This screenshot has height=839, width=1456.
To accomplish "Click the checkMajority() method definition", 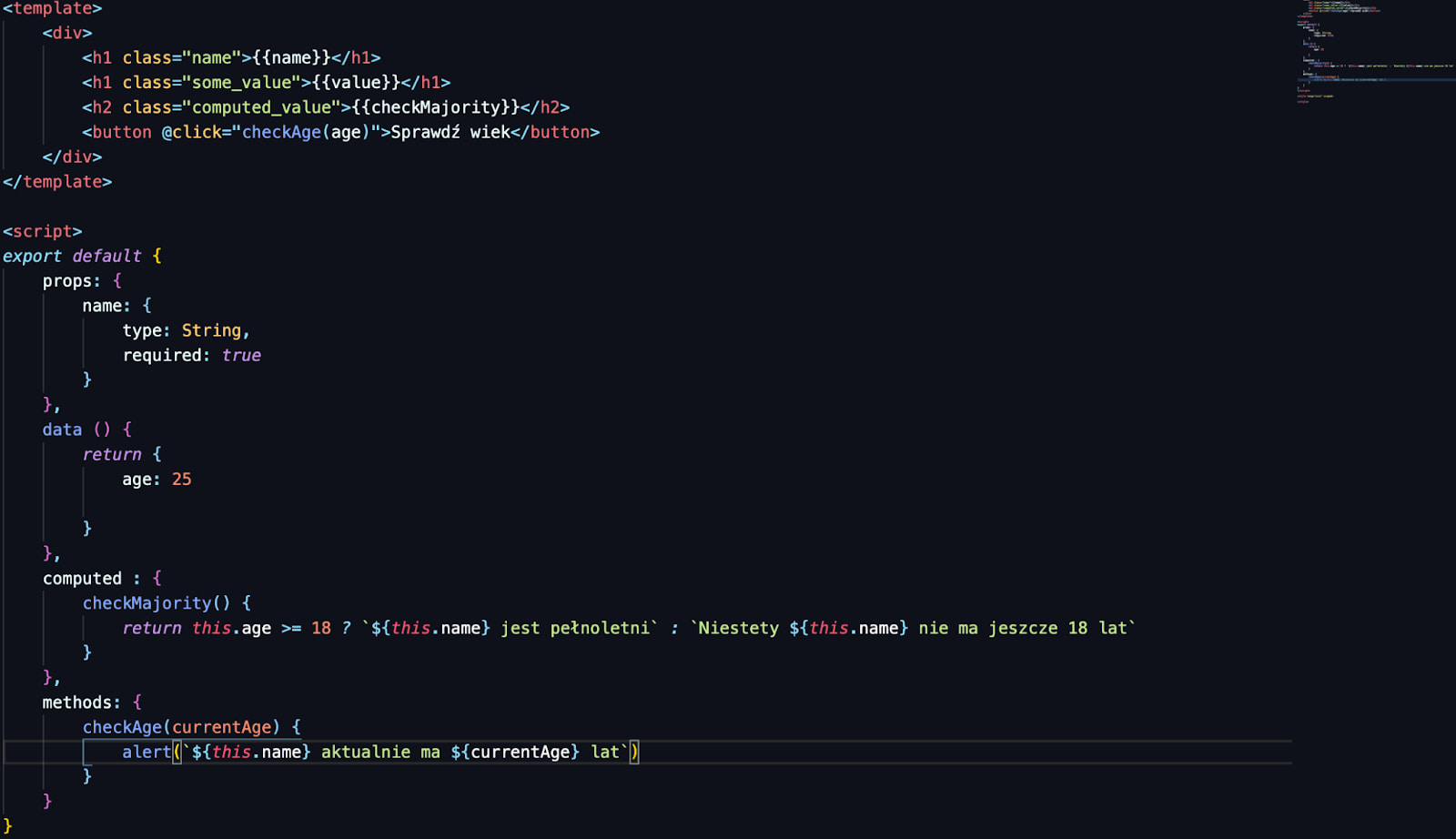I will (157, 603).
